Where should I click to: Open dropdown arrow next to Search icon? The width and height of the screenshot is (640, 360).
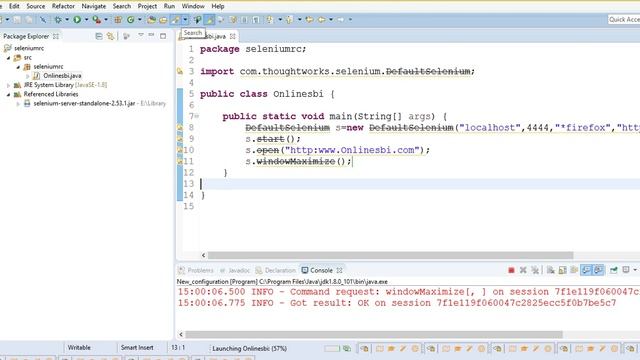point(185,19)
